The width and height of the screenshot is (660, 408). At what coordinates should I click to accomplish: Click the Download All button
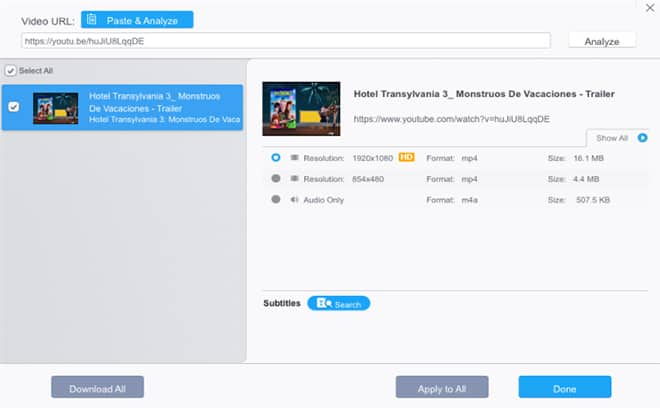[x=98, y=387]
